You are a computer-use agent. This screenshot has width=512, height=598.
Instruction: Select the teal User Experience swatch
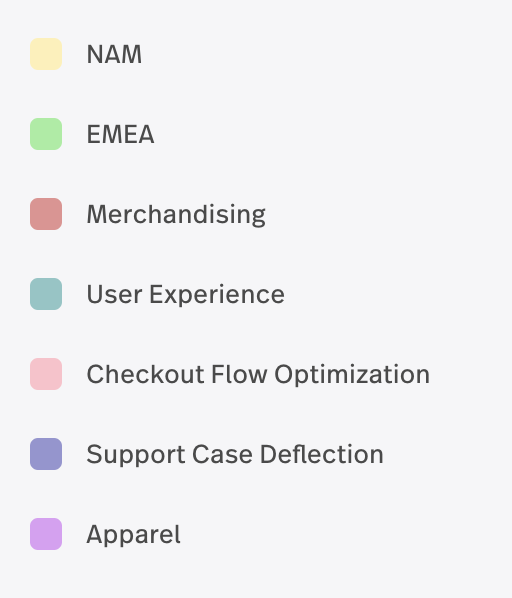(x=46, y=294)
